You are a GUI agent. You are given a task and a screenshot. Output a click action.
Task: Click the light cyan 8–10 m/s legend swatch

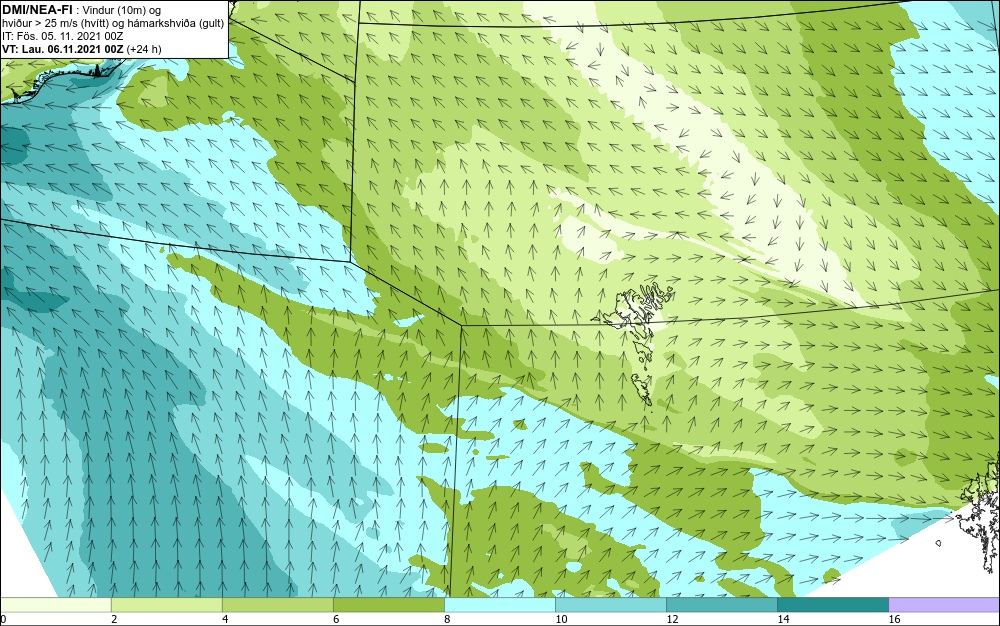499,605
